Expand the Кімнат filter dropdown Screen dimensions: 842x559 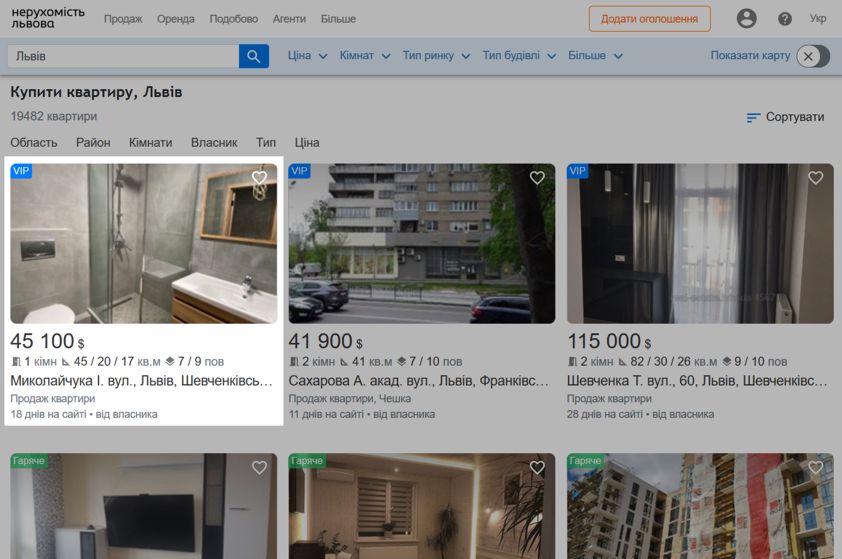(365, 55)
